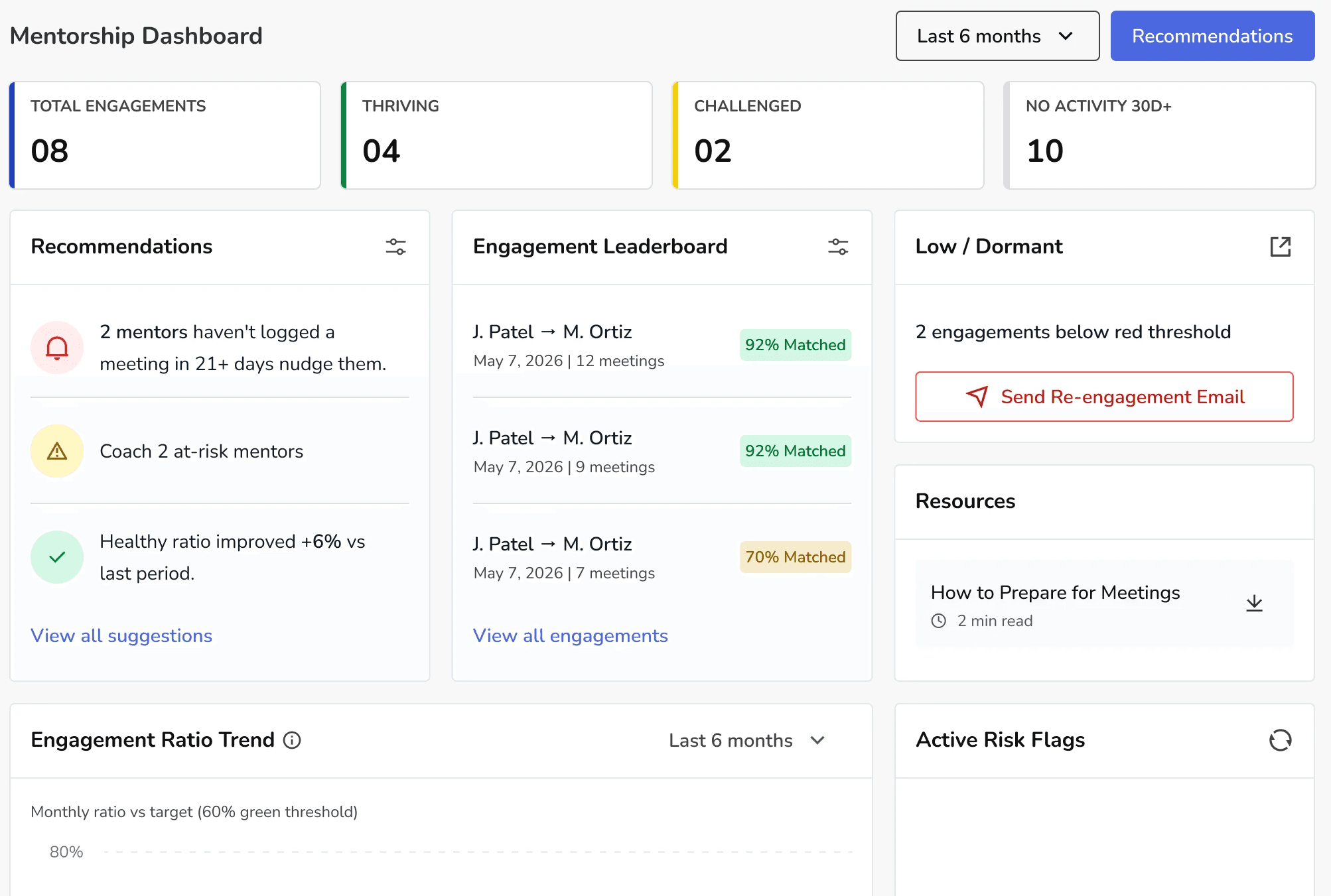1331x896 pixels.
Task: Select the No Activity 30D+ card
Action: pyautogui.click(x=1160, y=135)
